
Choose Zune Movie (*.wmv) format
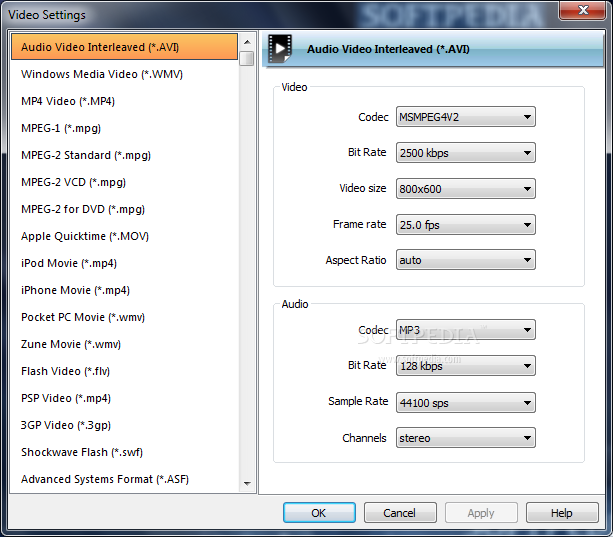pyautogui.click(x=124, y=344)
